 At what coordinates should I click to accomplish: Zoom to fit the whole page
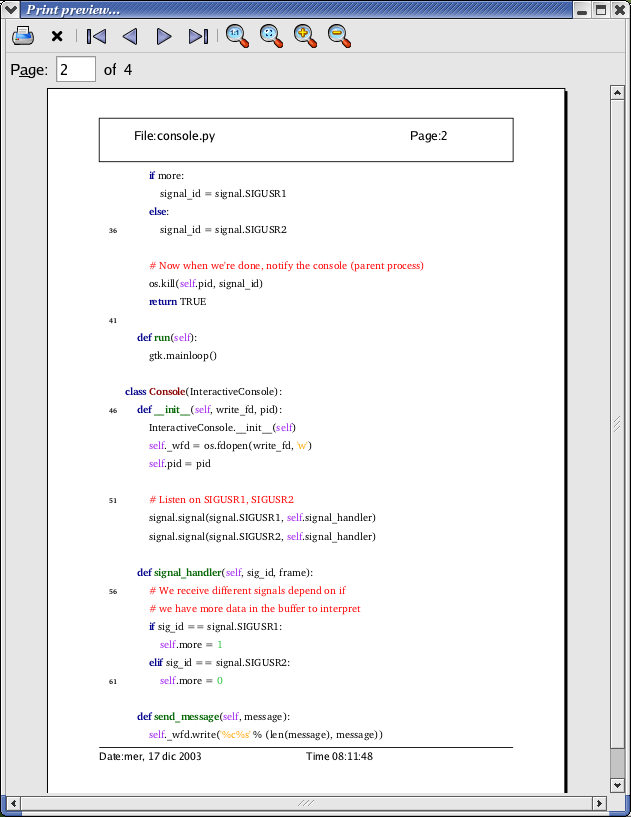[271, 36]
